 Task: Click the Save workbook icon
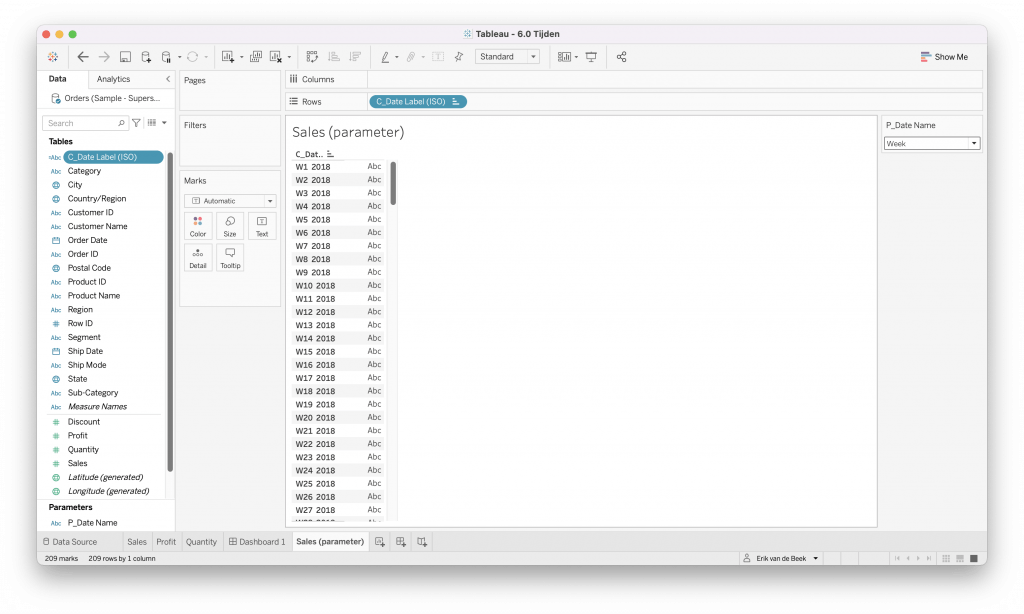point(125,57)
